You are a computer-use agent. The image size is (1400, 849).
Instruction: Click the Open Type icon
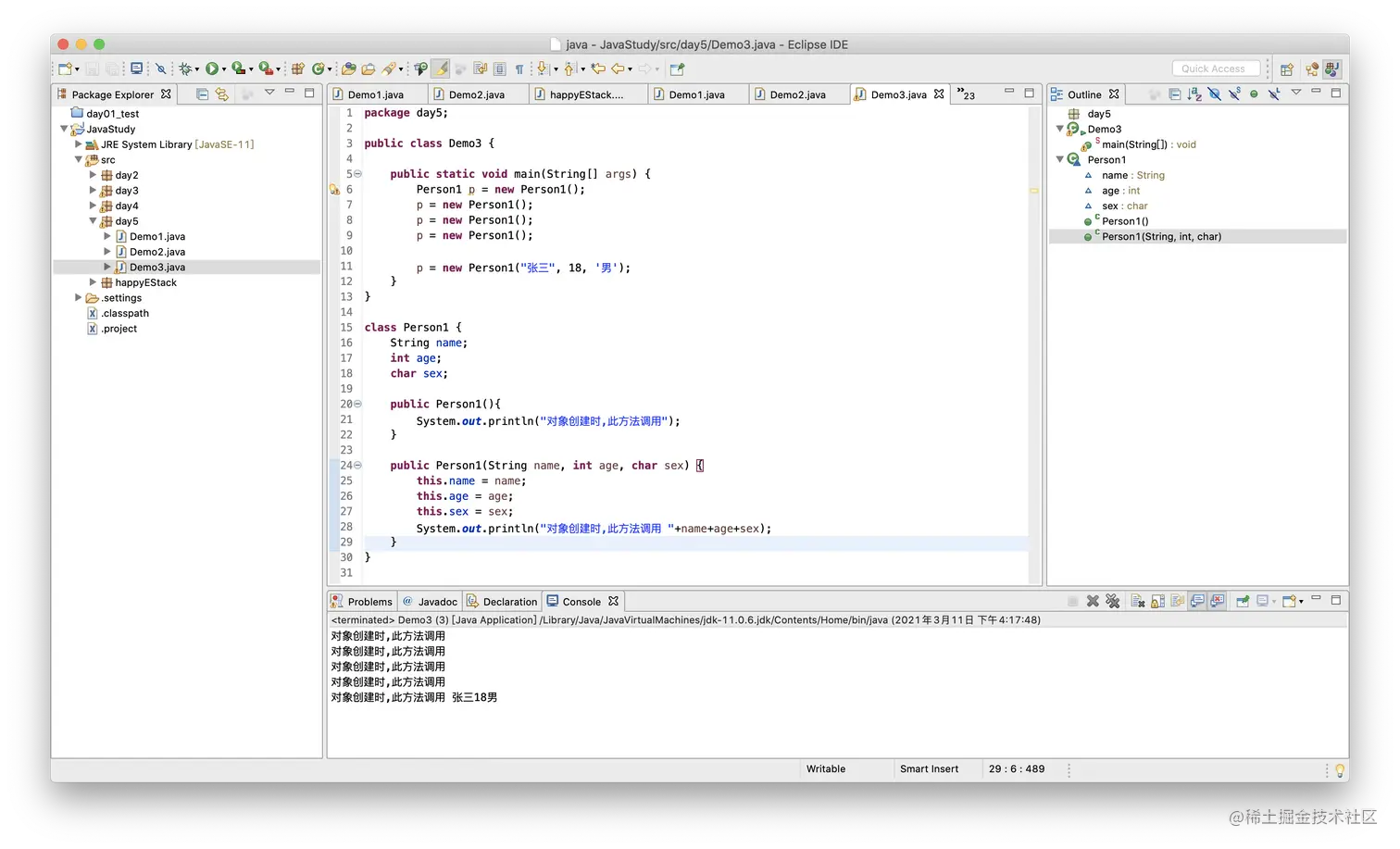pyautogui.click(x=348, y=69)
